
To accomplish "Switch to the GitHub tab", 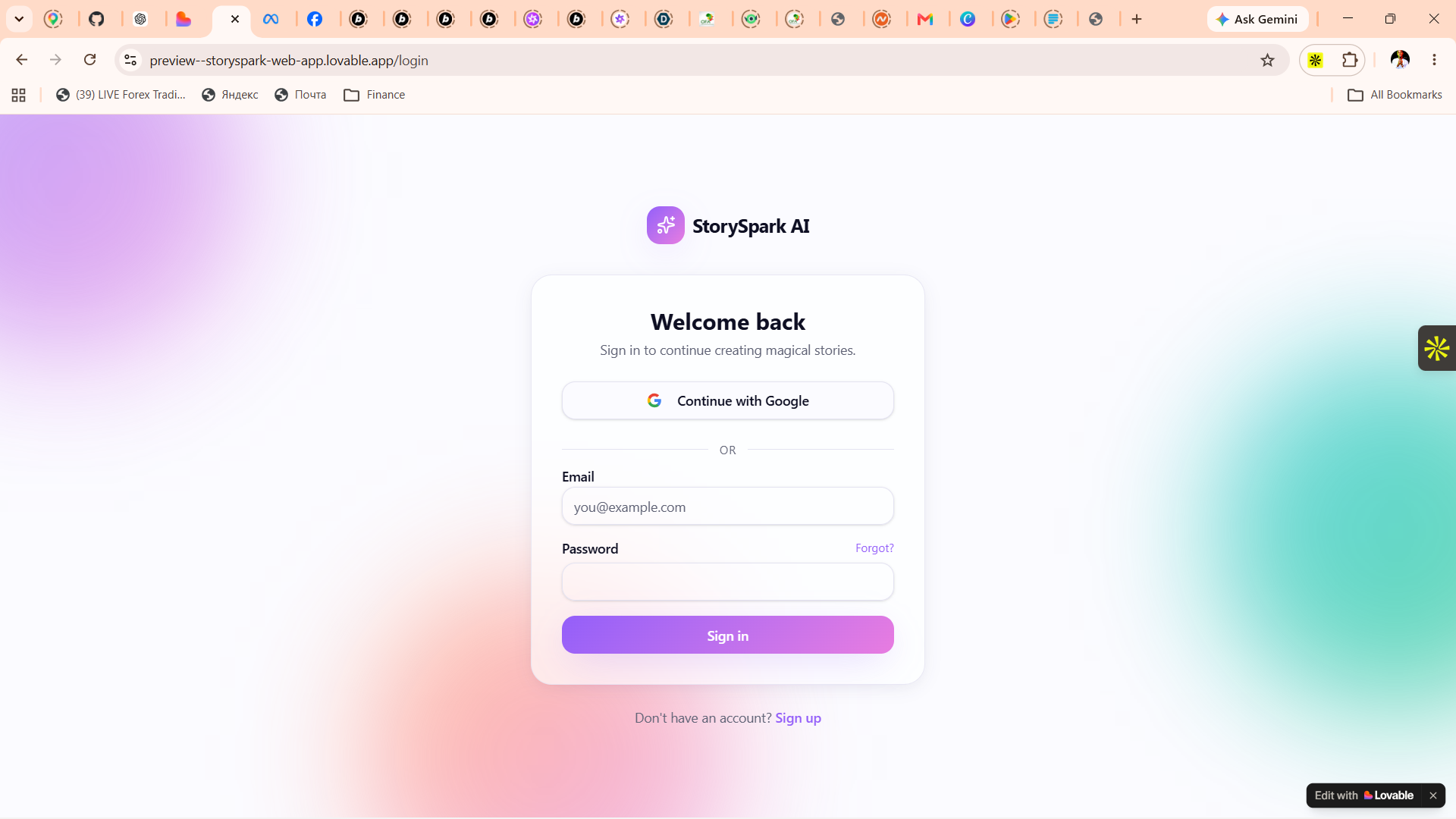I will click(x=96, y=19).
